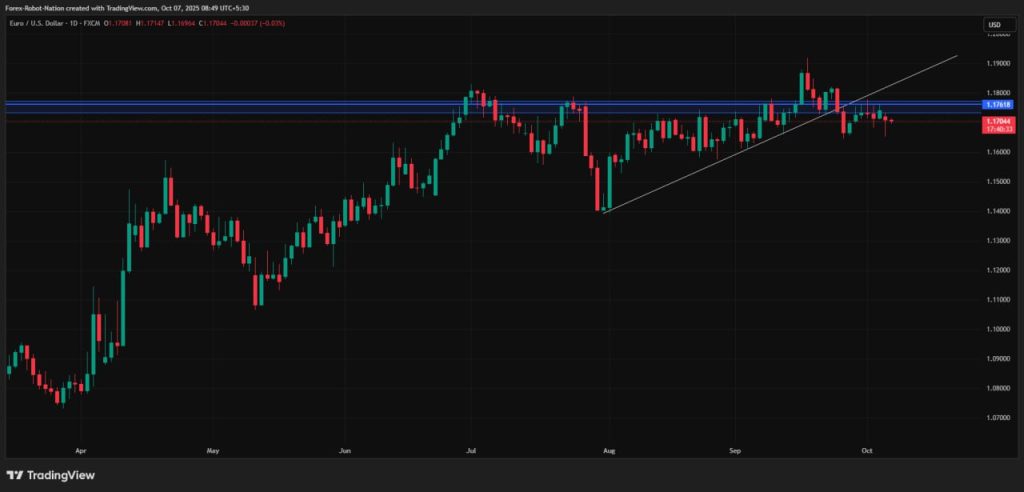Screen dimensions: 1024x492
Task: Click the May label on time axis
Action: [211, 451]
